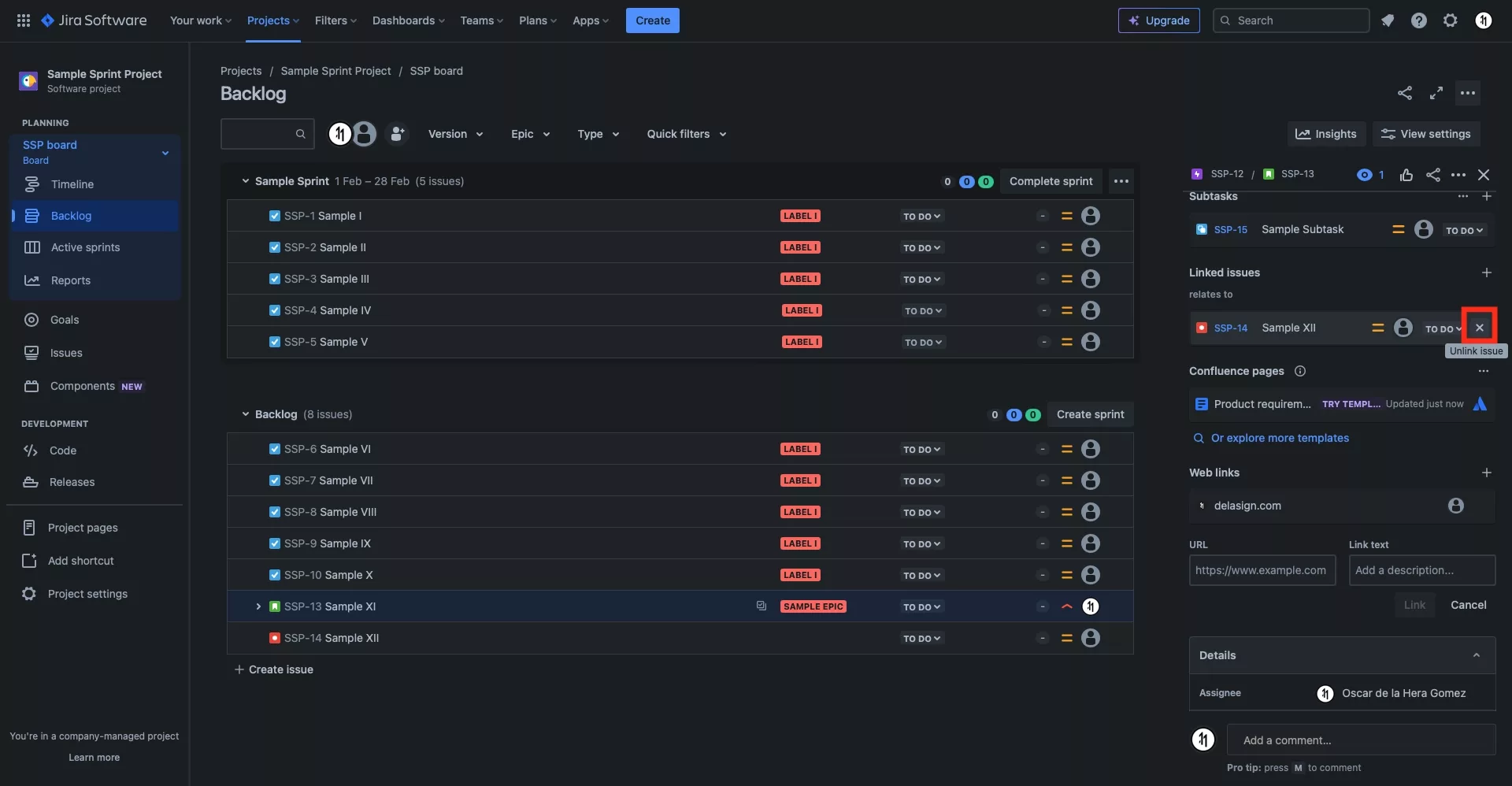Click Complete sprint
Image resolution: width=1512 pixels, height=786 pixels.
[x=1051, y=181]
